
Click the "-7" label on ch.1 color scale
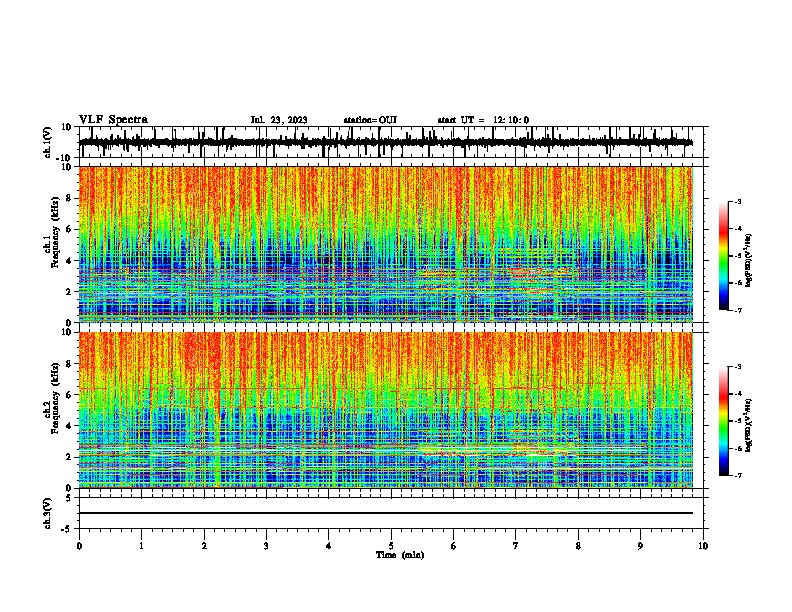(738, 310)
